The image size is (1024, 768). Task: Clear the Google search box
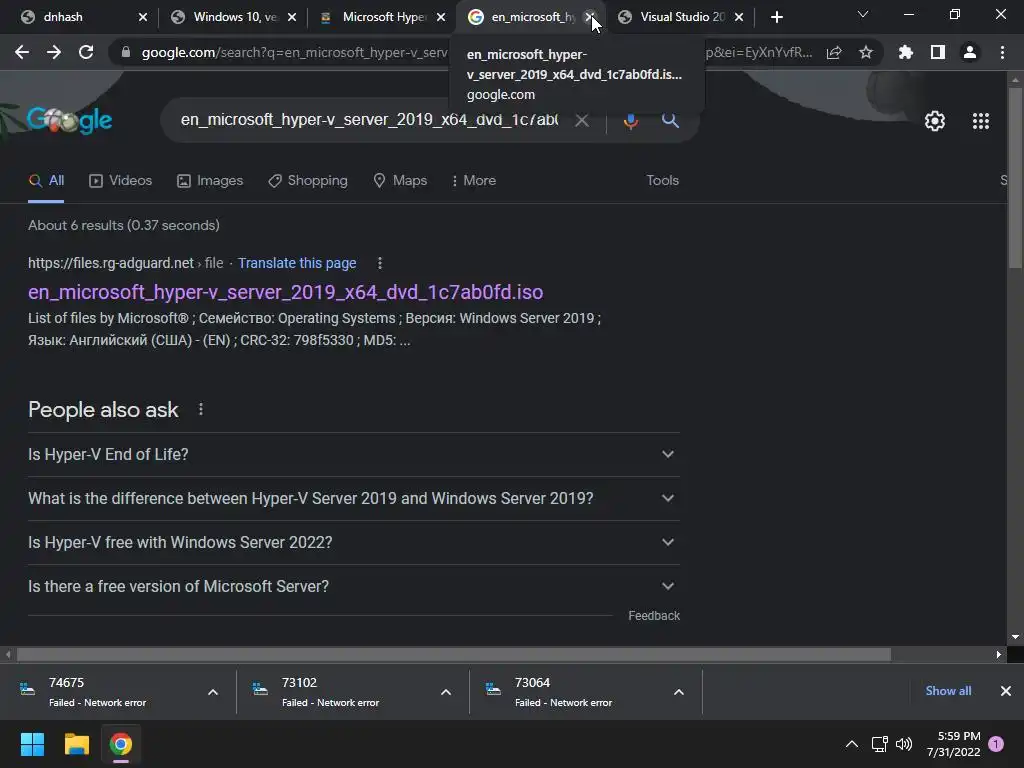click(581, 120)
